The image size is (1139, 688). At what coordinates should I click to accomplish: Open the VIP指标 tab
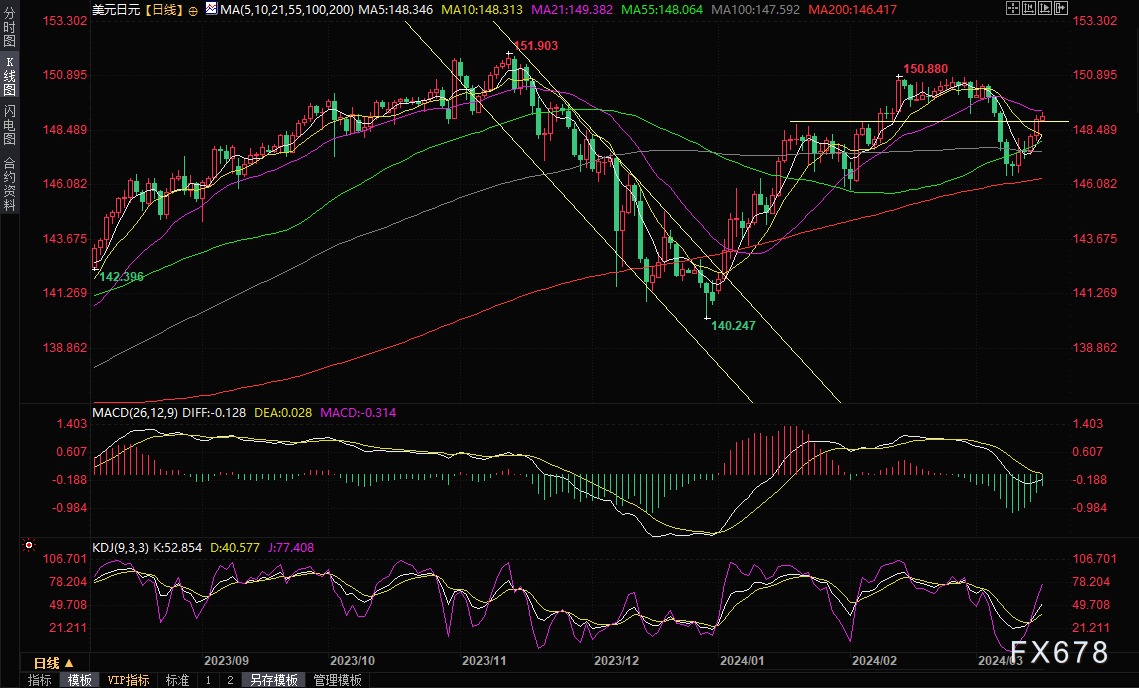click(x=128, y=680)
